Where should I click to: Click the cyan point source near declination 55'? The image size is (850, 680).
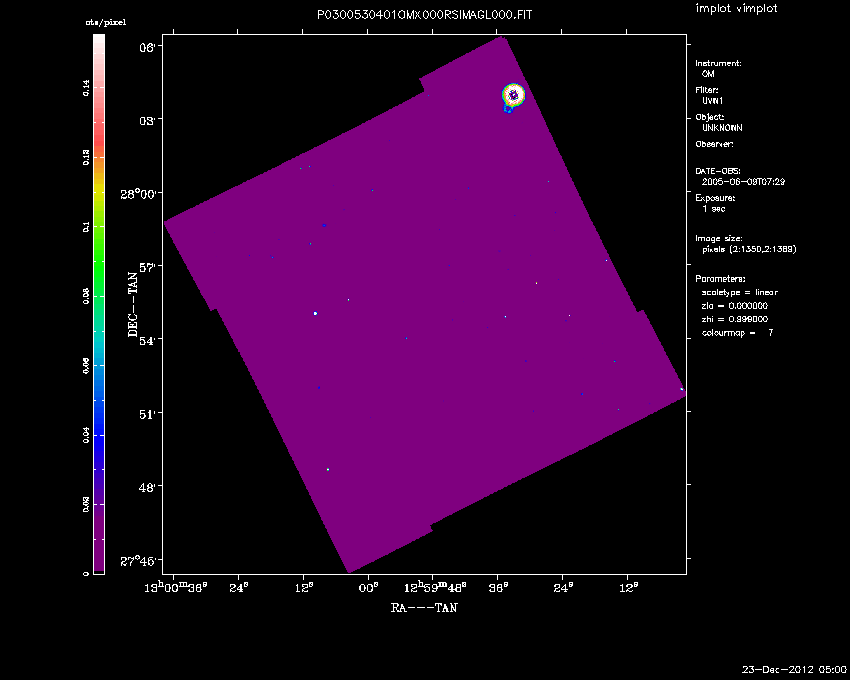(315, 313)
